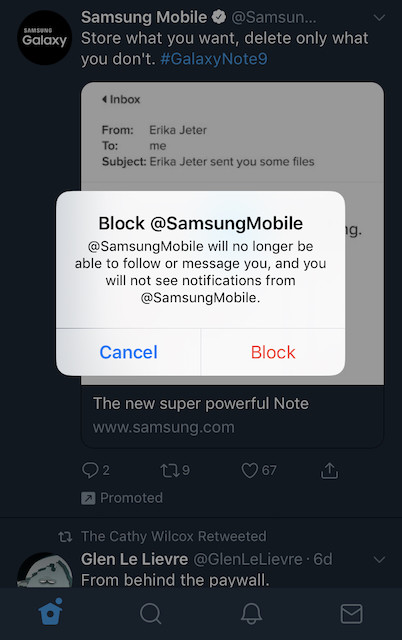Image resolution: width=402 pixels, height=640 pixels.
Task: Expand Samsung Mobile tweet options chevron
Action: pos(379,18)
